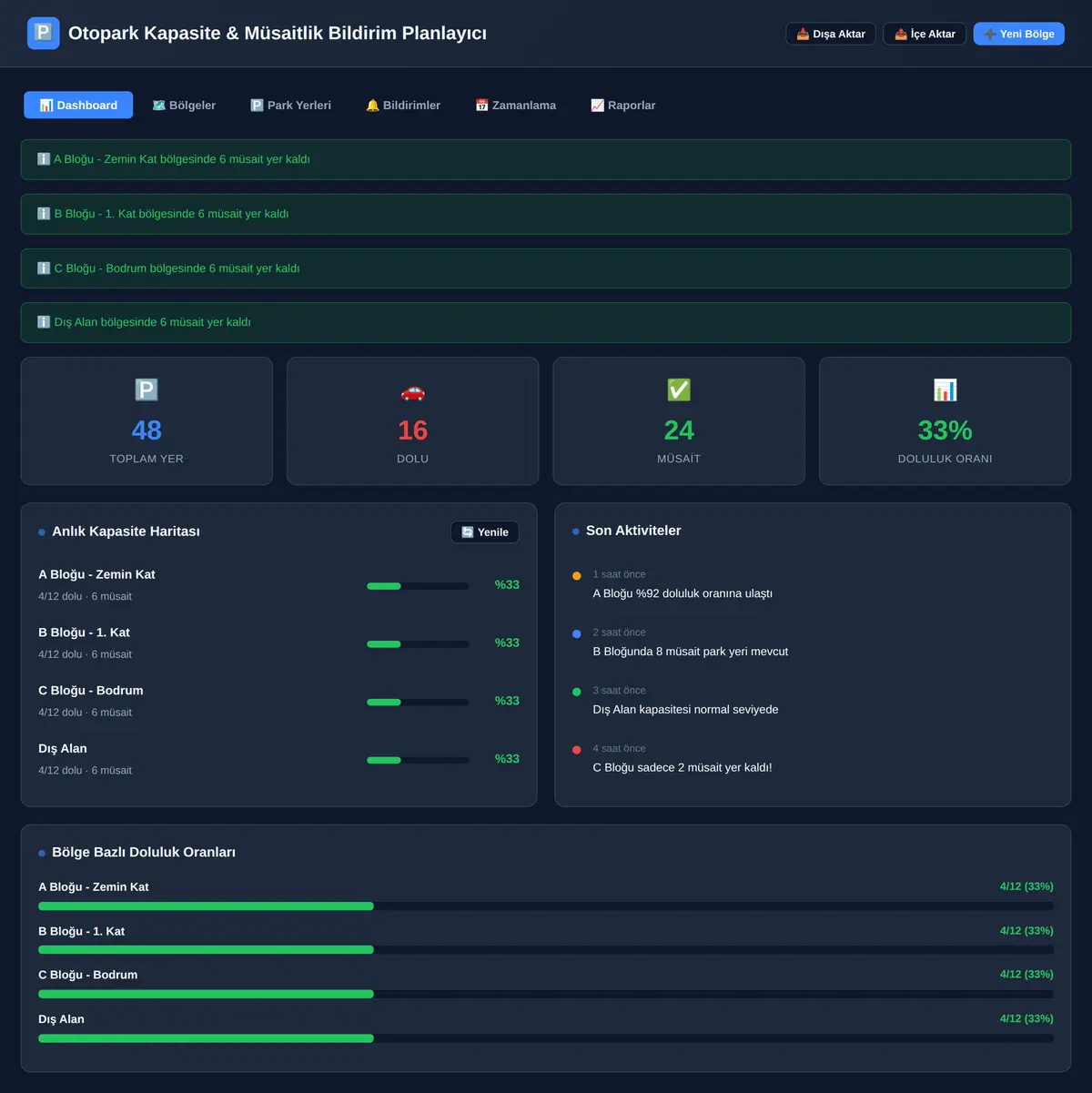Click the DOLULUK ORANI stat card
1092x1093 pixels.
tap(945, 421)
